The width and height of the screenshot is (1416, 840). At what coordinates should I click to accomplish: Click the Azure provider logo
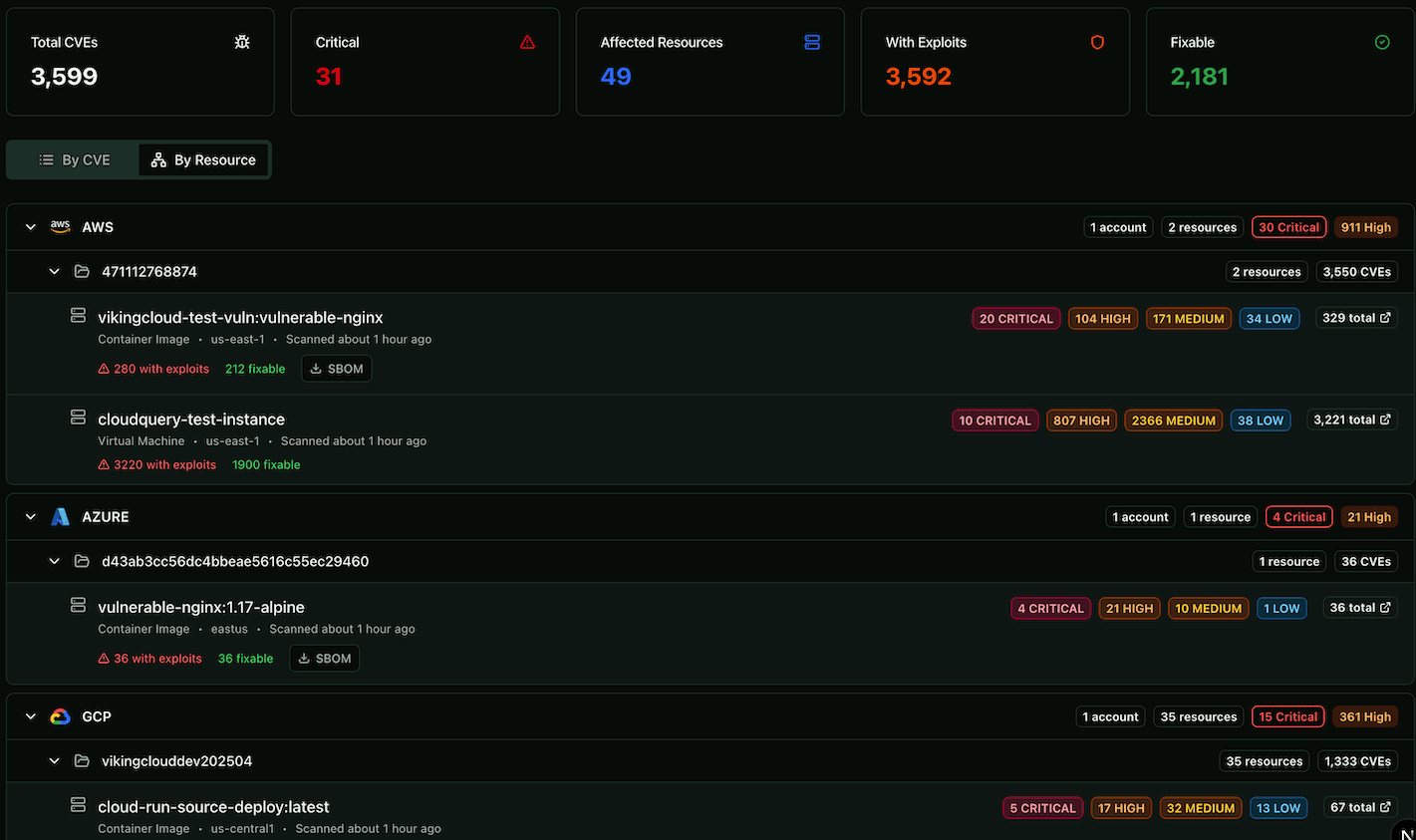coord(60,516)
